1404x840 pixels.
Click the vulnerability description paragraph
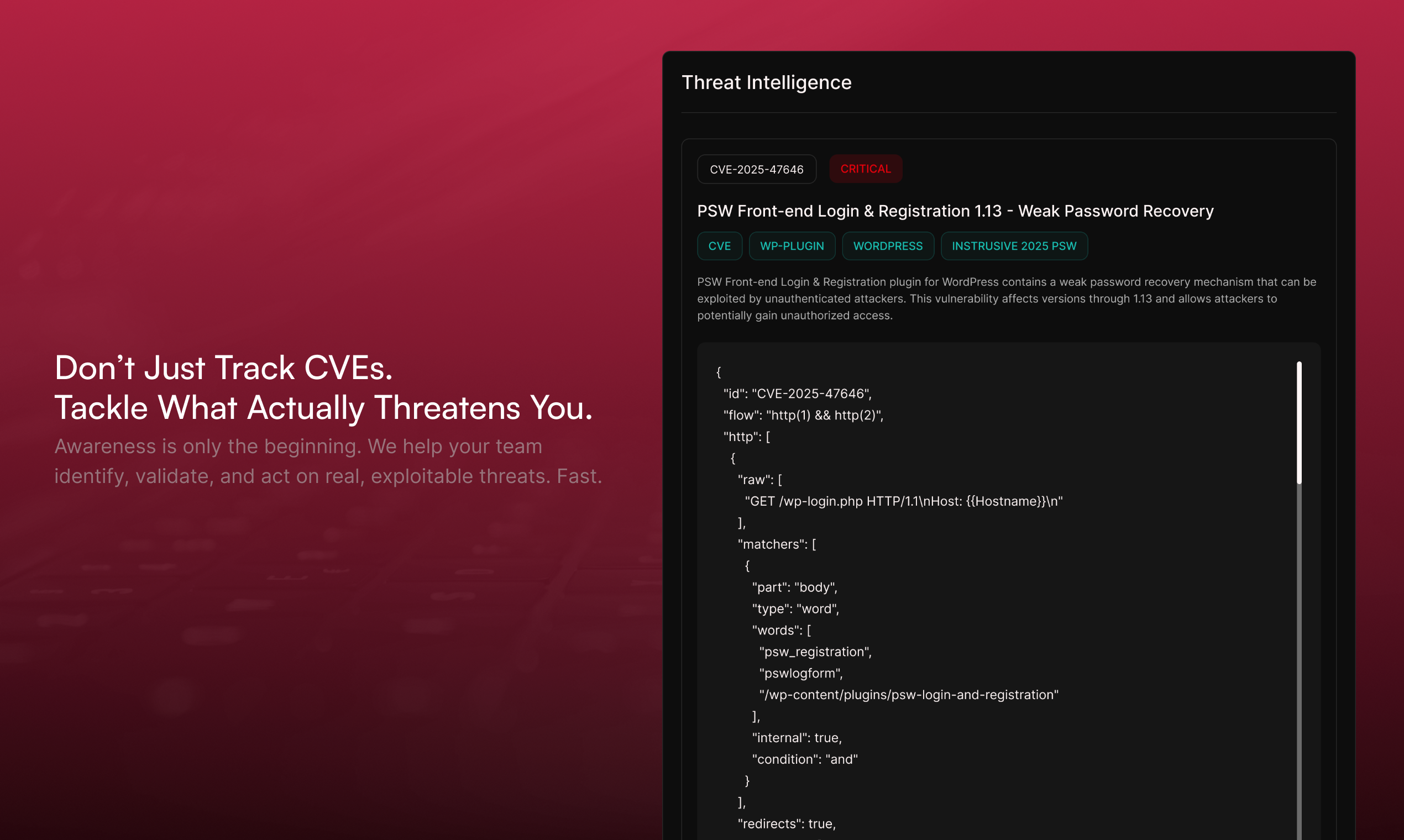pyautogui.click(x=1007, y=299)
